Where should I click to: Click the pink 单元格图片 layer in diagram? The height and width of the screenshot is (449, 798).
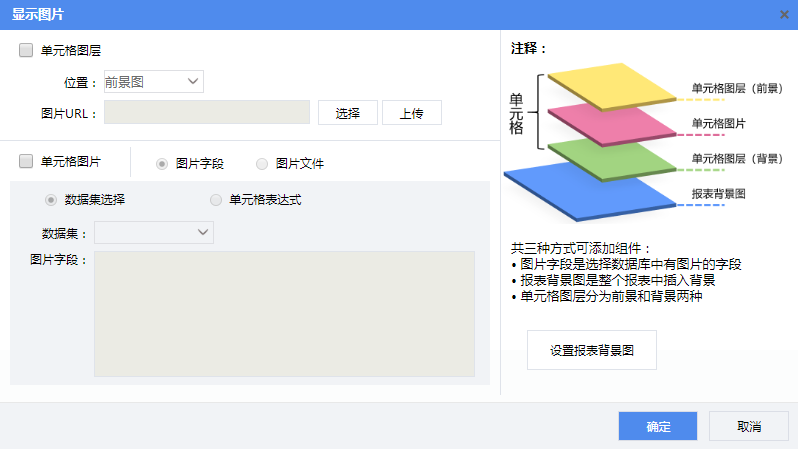click(613, 123)
